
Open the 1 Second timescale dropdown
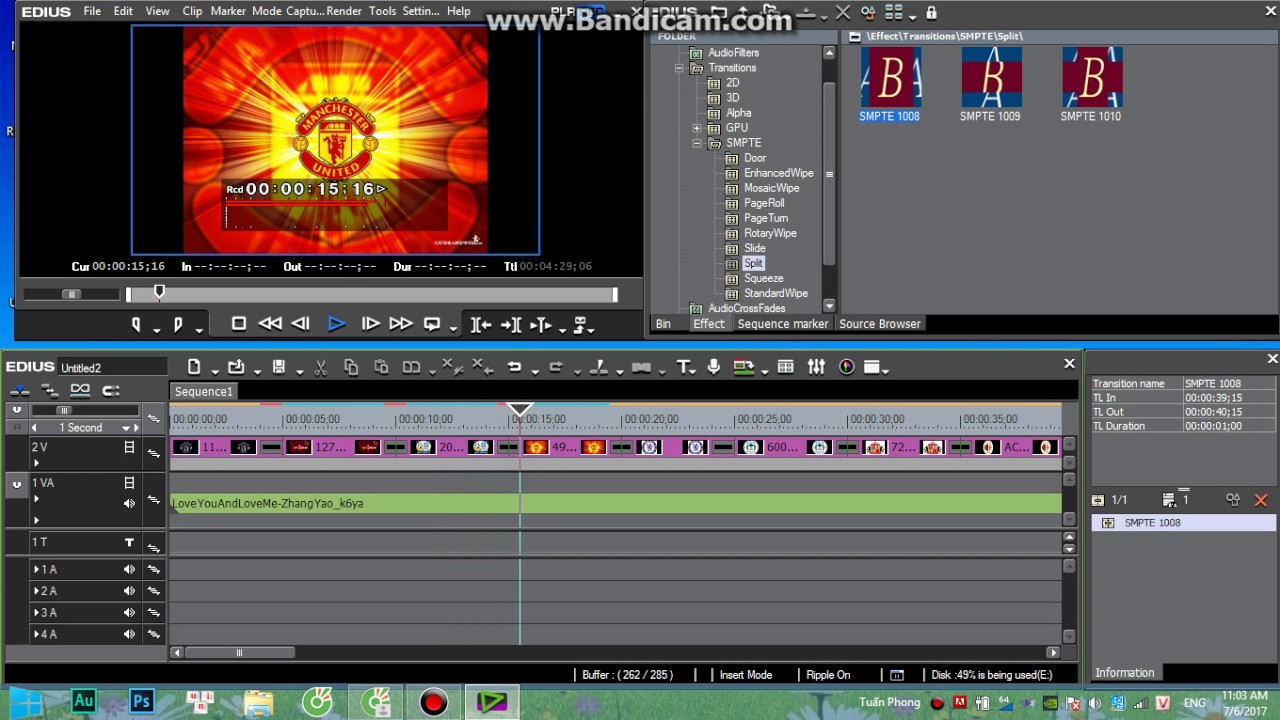tap(126, 428)
